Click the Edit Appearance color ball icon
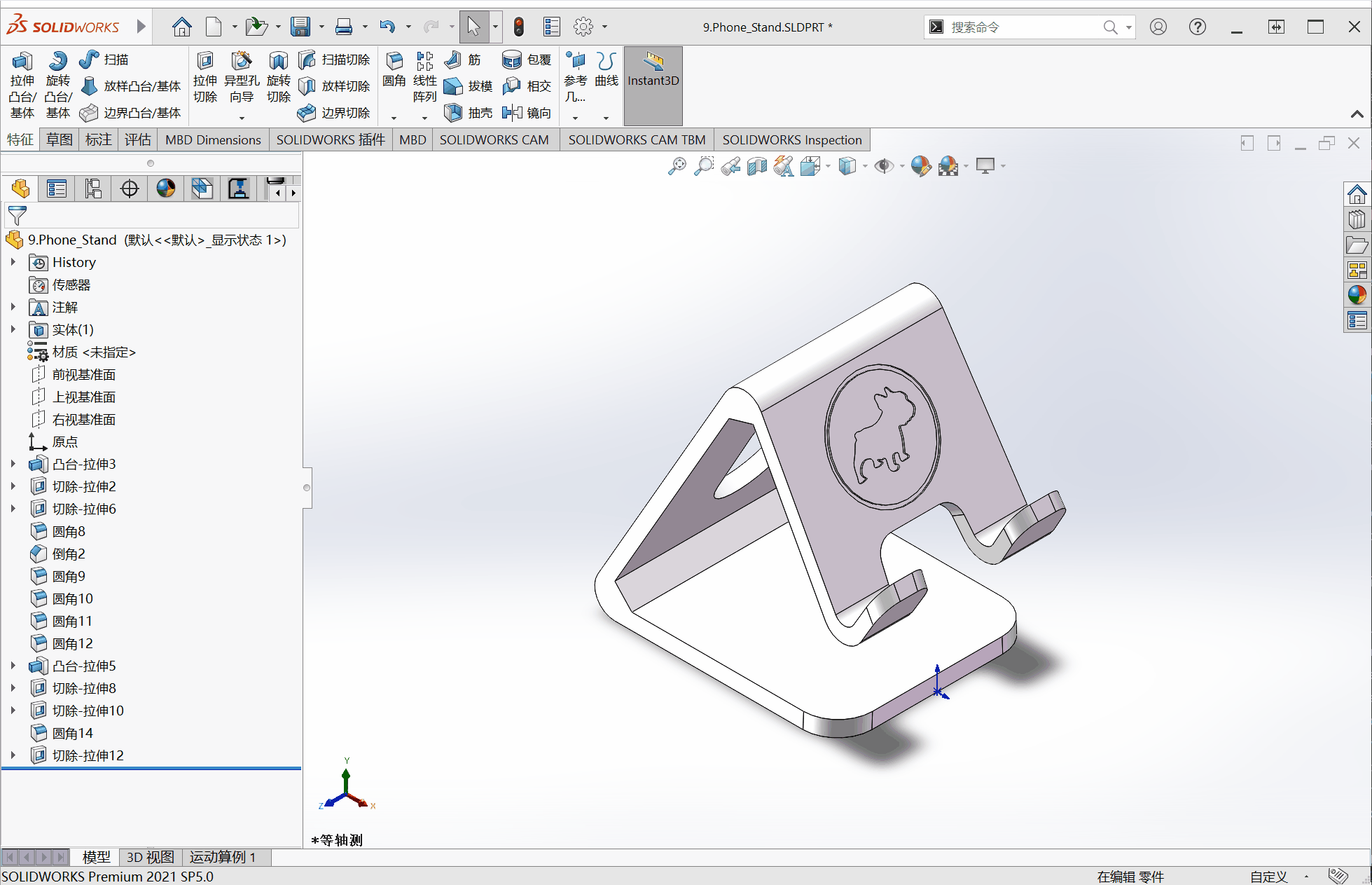1372x885 pixels. click(921, 167)
